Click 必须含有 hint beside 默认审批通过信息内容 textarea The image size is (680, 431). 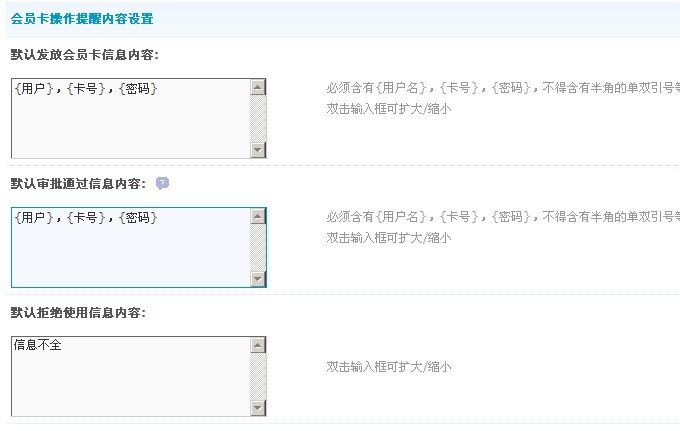502,217
